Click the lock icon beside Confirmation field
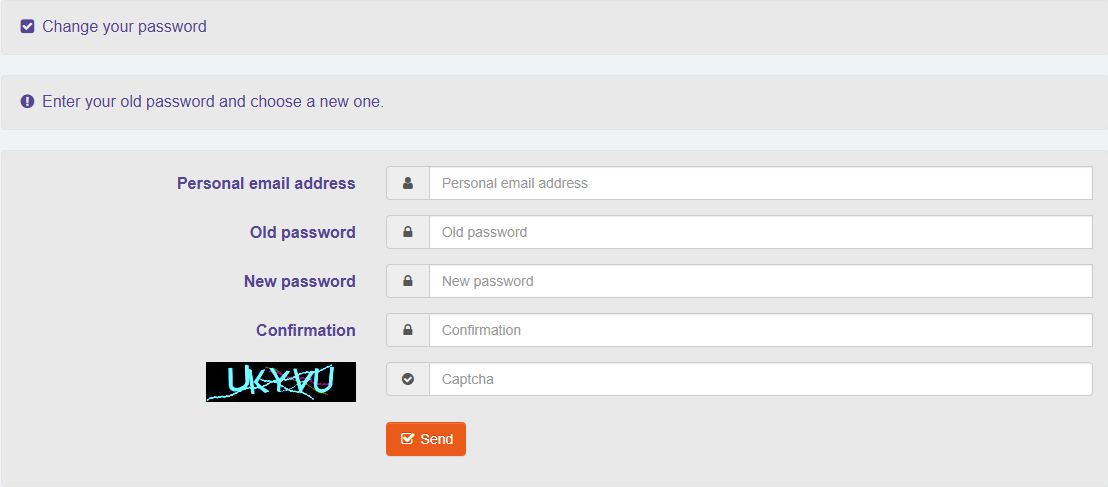Screen dimensions: 1108x487 pos(408,330)
